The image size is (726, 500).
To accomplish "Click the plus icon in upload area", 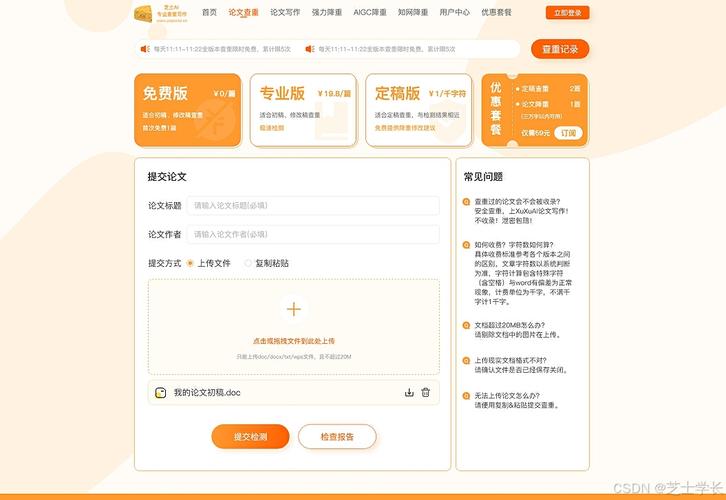I will pos(294,309).
